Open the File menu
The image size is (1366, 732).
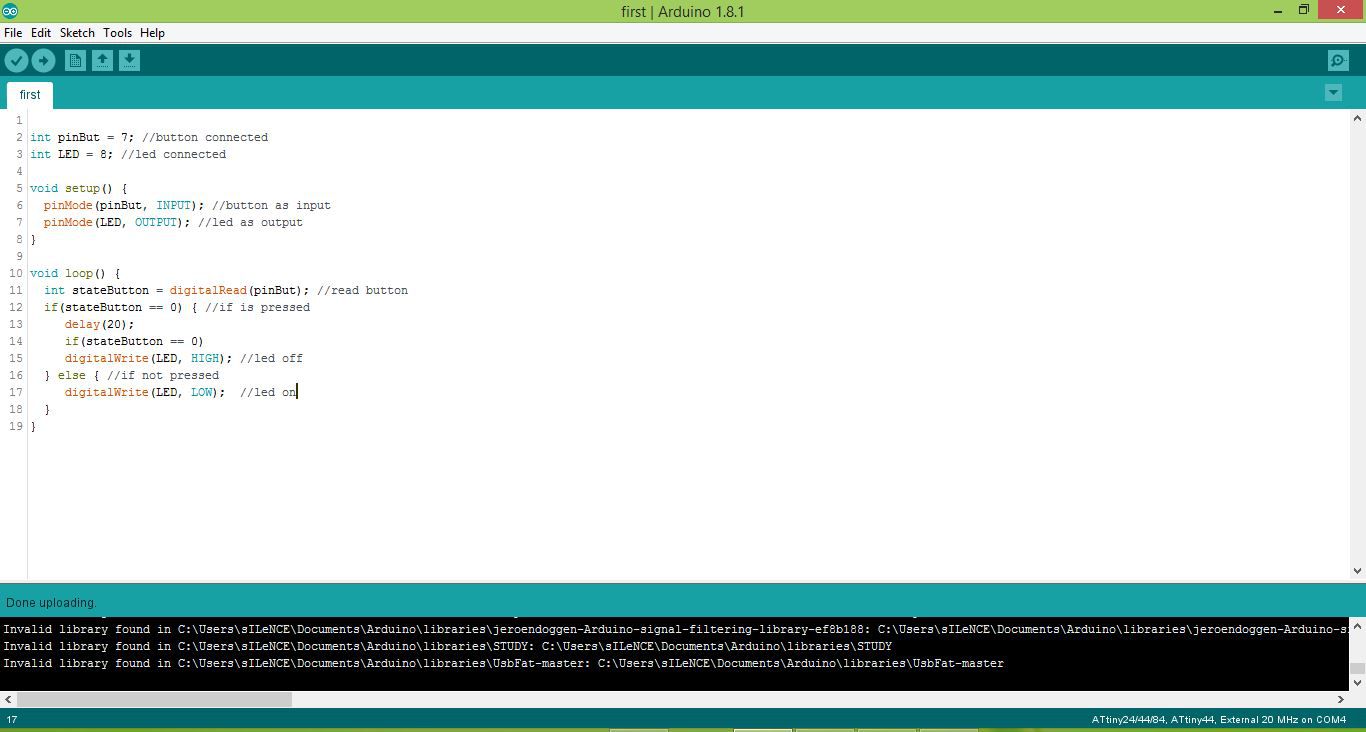(13, 33)
